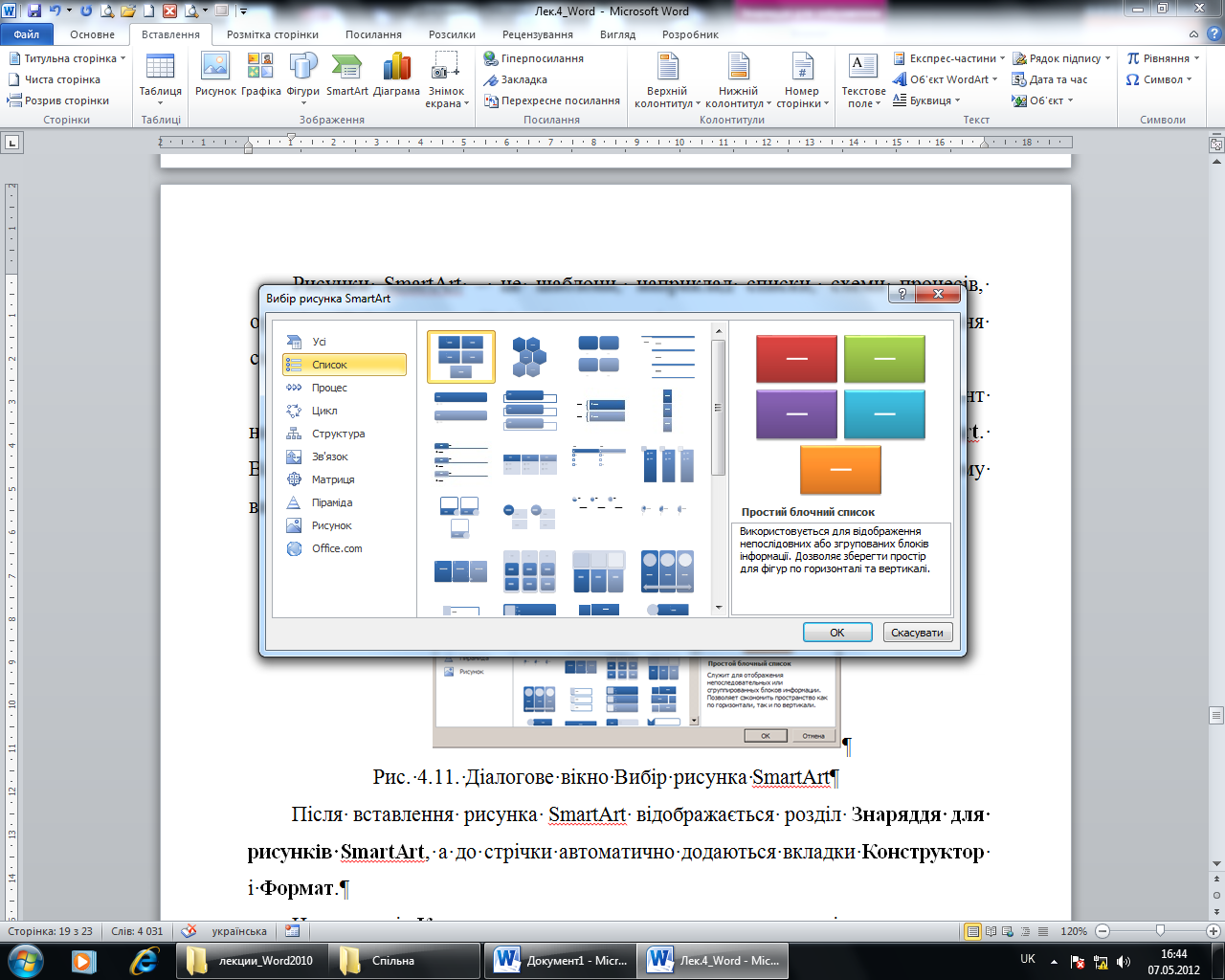This screenshot has width=1225, height=980.
Task: Open Текстове поле text box menu
Action: tap(863, 80)
